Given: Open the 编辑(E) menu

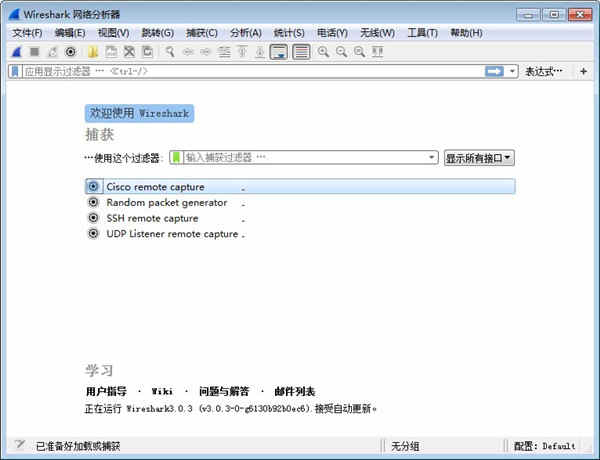Looking at the screenshot, I should [x=70, y=33].
